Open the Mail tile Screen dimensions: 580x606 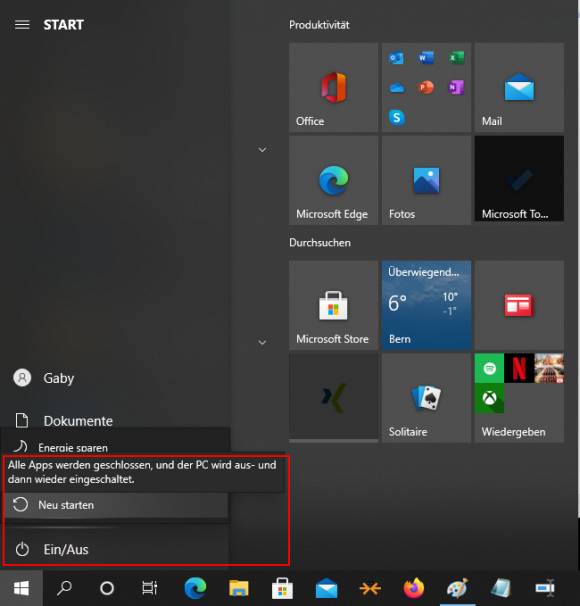[x=519, y=87]
